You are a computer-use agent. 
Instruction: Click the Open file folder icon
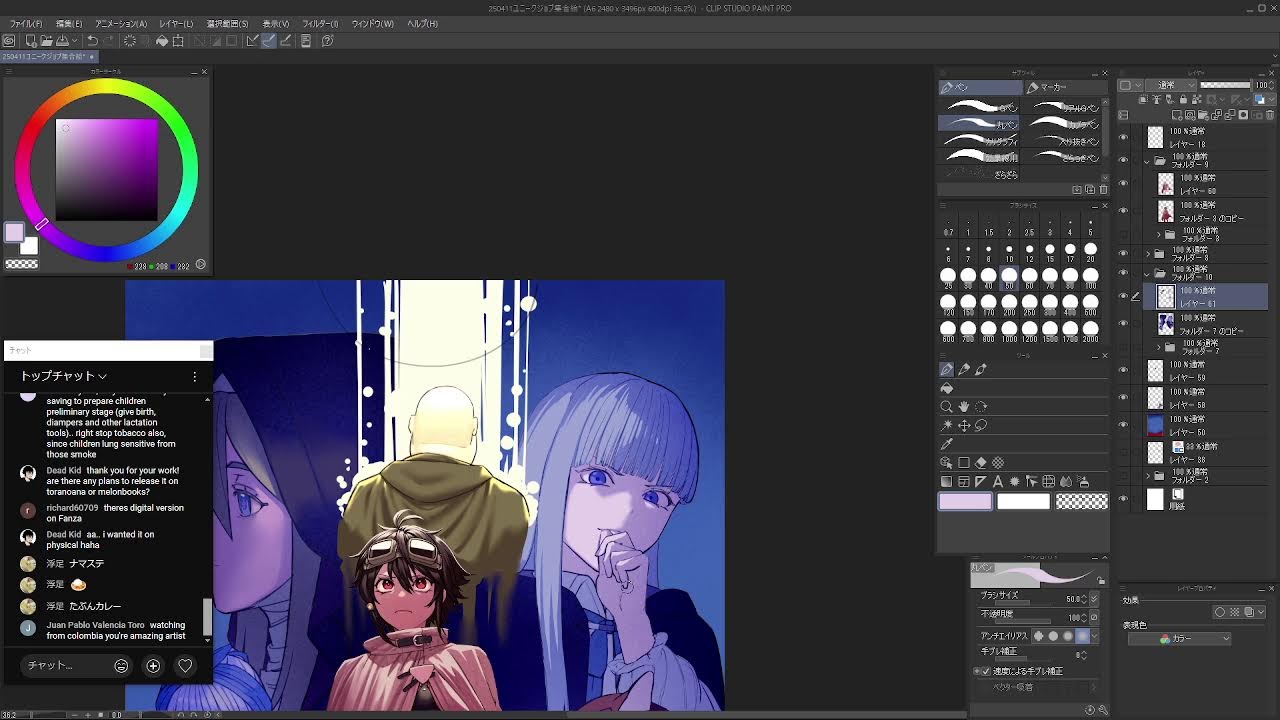point(46,41)
